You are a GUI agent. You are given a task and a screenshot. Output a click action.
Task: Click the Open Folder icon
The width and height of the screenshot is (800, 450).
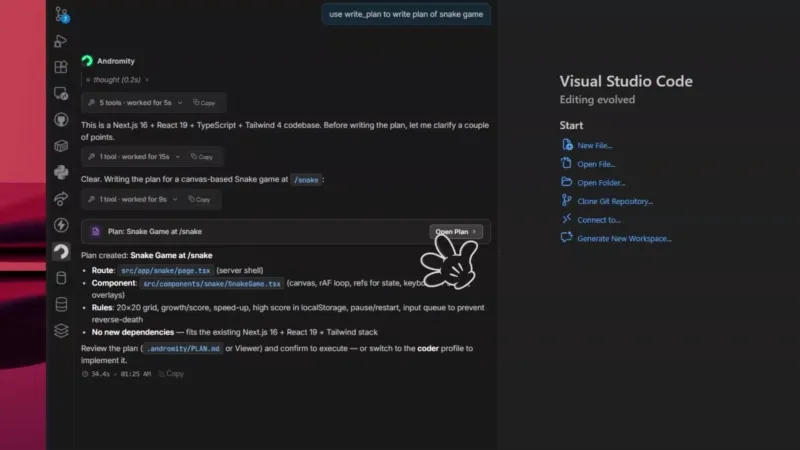coord(566,182)
